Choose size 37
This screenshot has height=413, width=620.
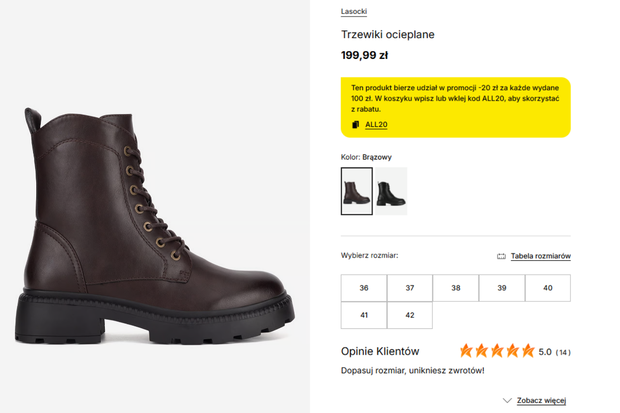[410, 288]
